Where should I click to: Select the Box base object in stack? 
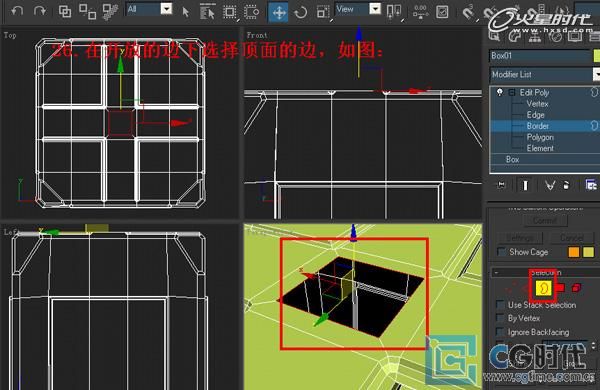pyautogui.click(x=512, y=159)
